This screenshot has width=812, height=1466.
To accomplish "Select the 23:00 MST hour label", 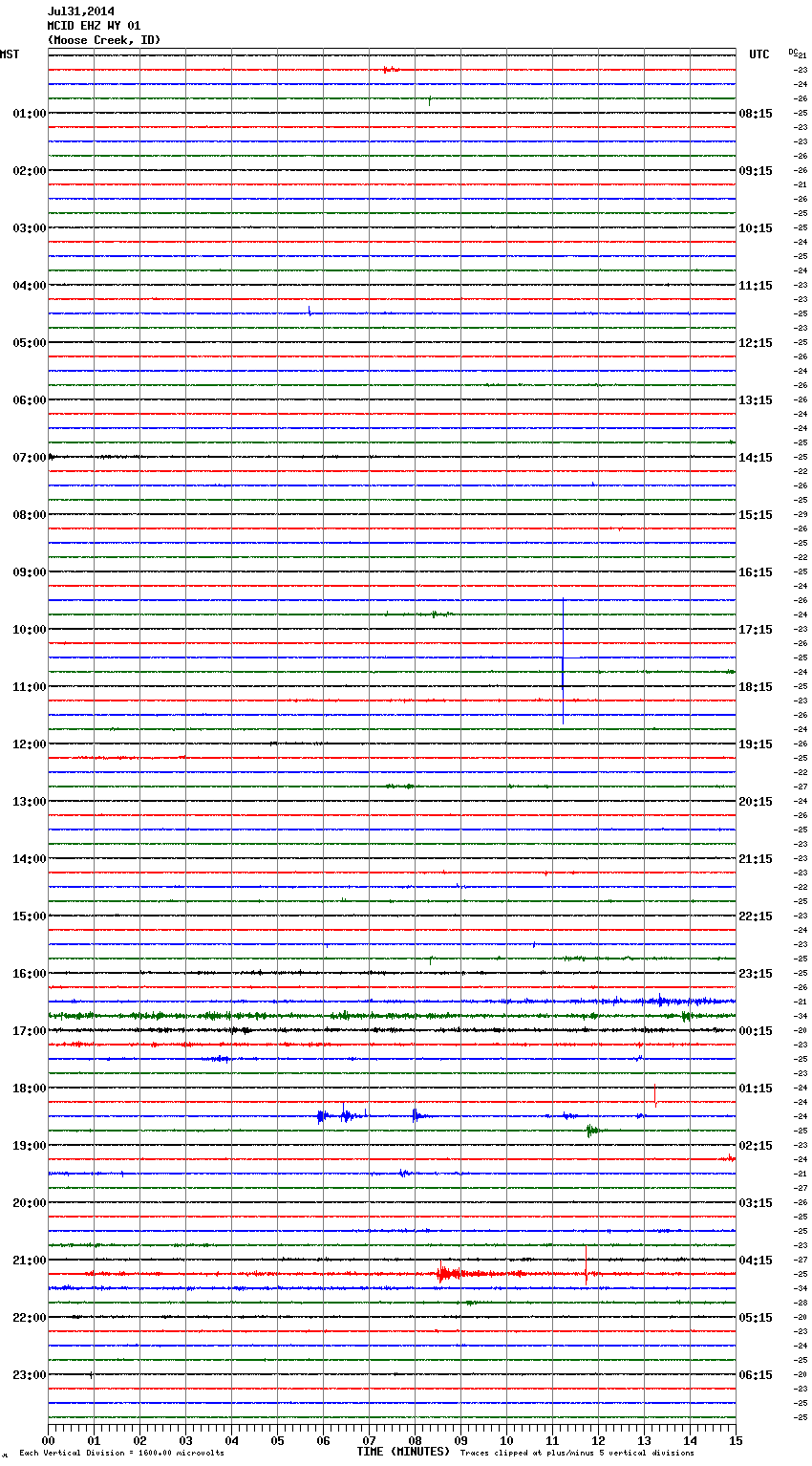I will (x=30, y=1375).
